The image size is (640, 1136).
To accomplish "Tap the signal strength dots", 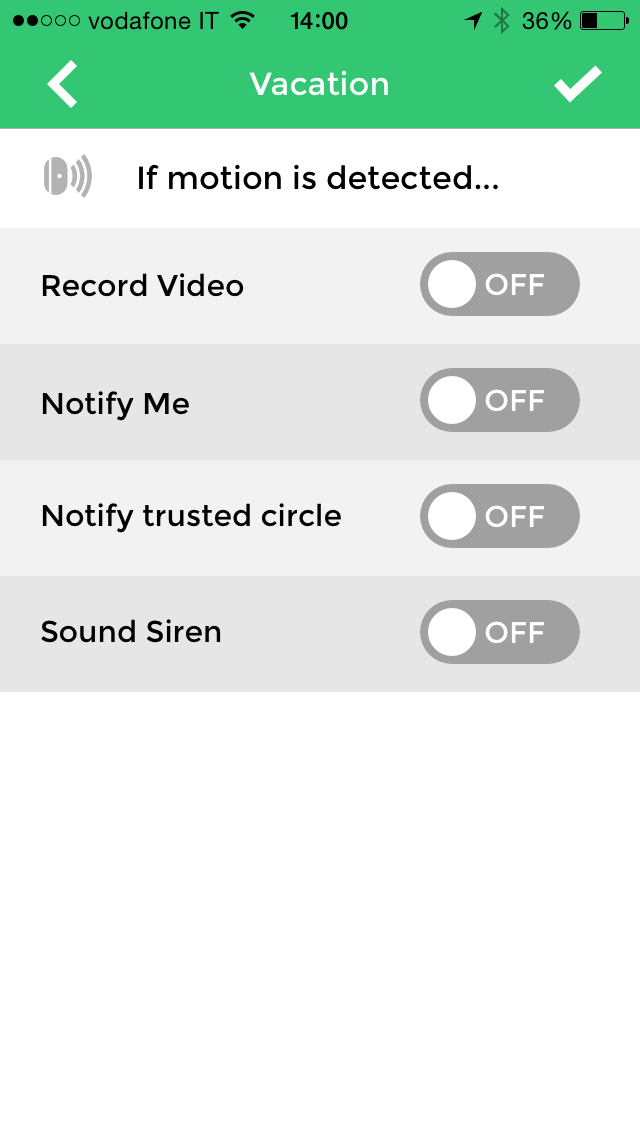I will pyautogui.click(x=48, y=21).
